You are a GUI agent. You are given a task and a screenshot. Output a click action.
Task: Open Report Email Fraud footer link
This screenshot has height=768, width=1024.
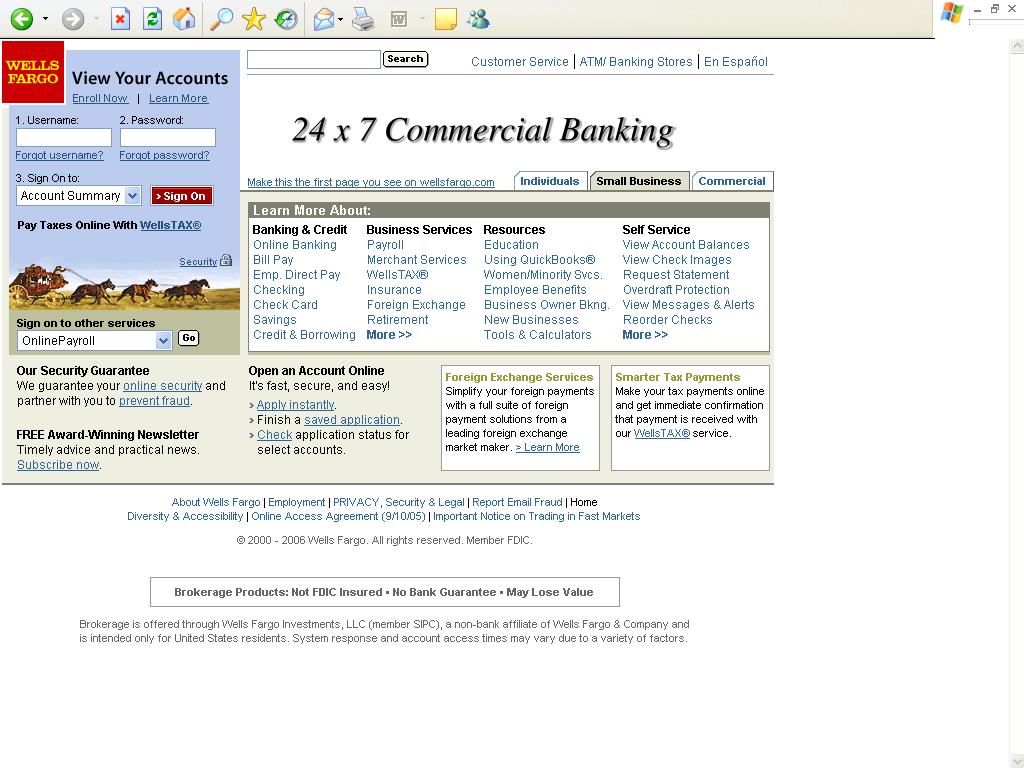coord(517,502)
